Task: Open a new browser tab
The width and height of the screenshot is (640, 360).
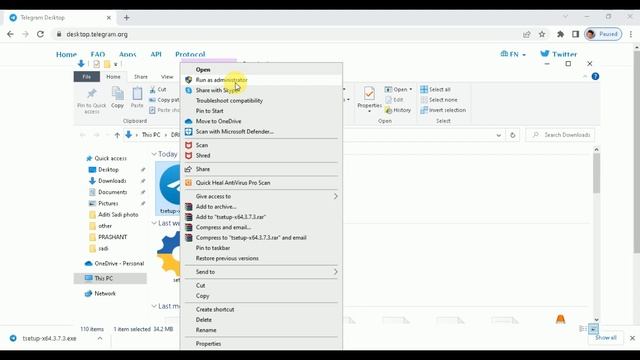Action: tap(127, 18)
